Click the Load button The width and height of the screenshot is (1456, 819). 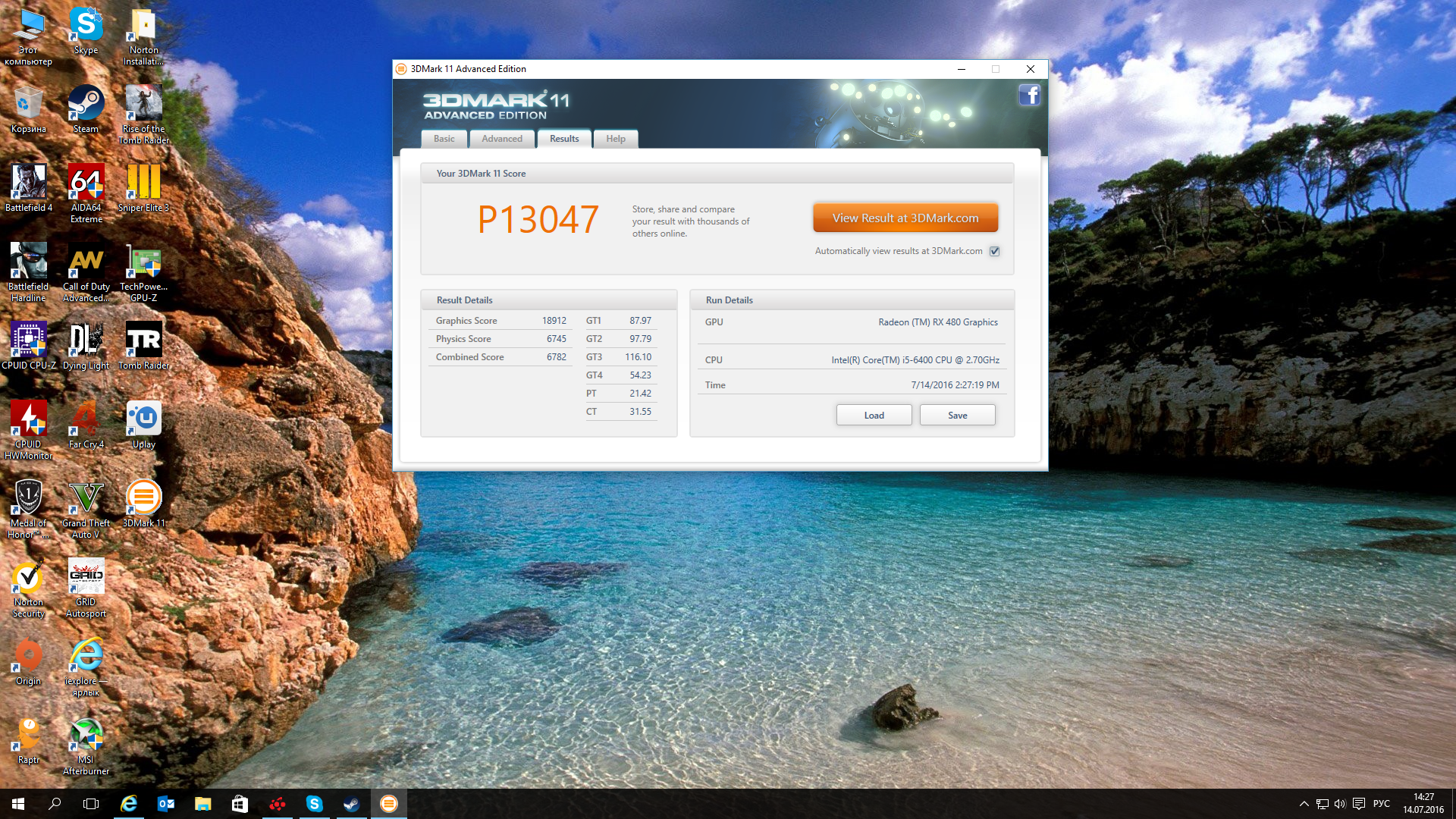(874, 416)
